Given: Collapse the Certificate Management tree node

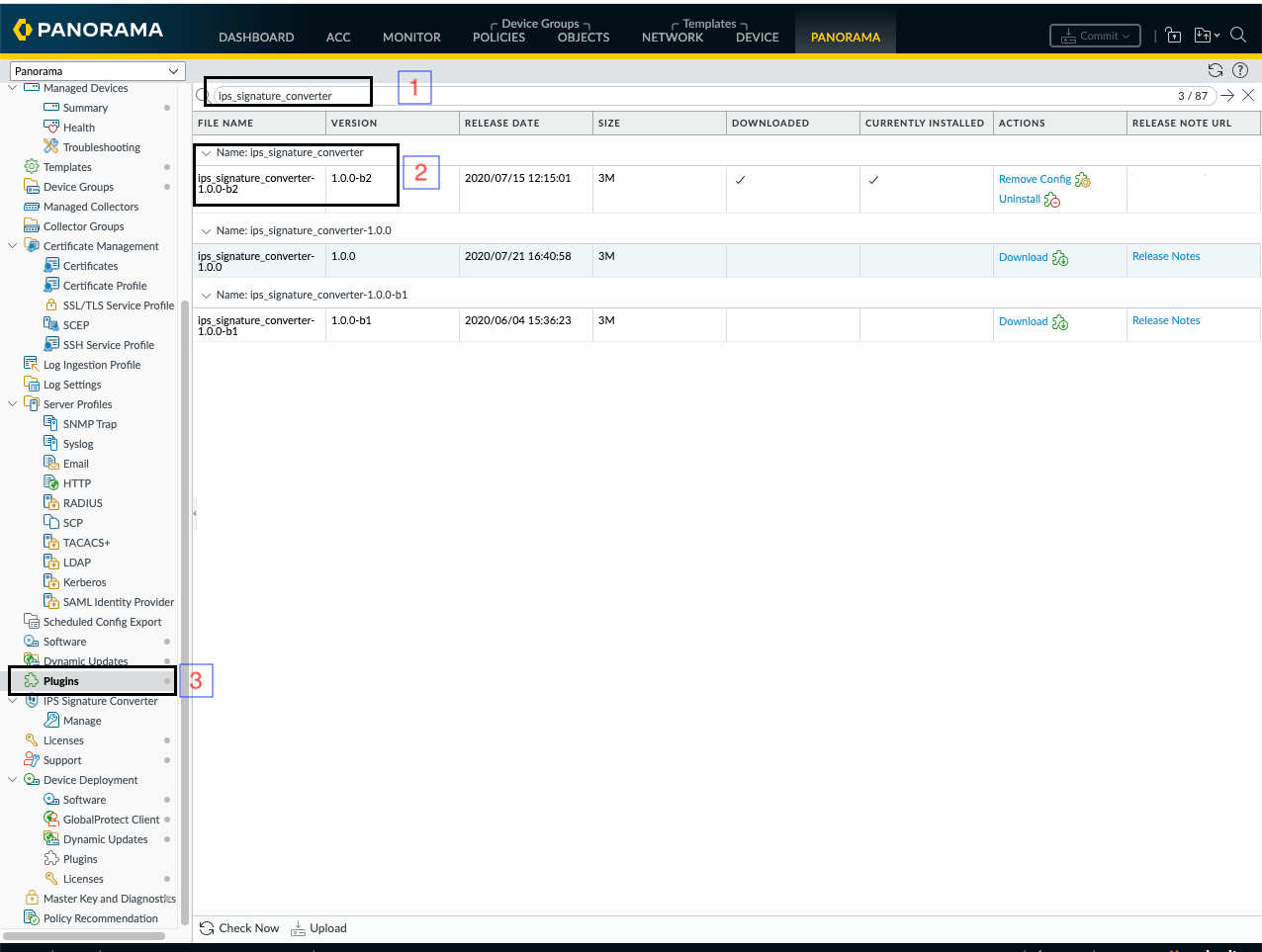Looking at the screenshot, I should pos(13,246).
